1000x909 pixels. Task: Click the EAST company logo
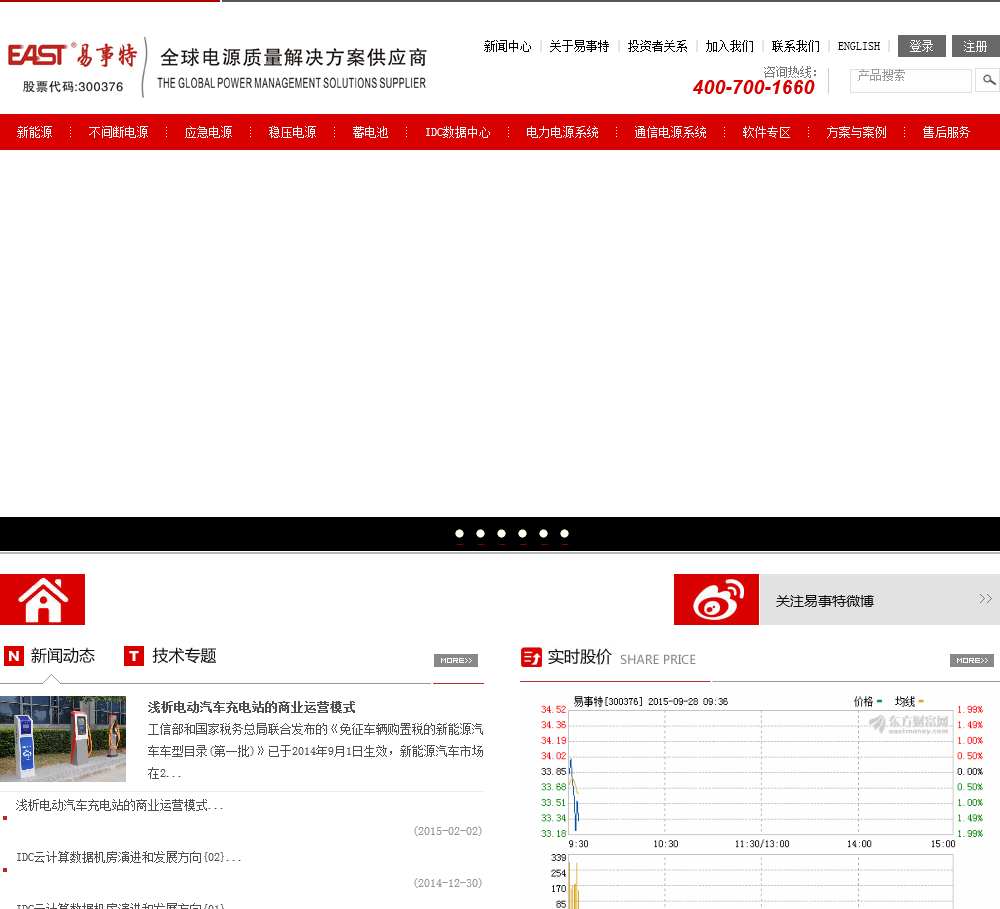click(x=72, y=55)
